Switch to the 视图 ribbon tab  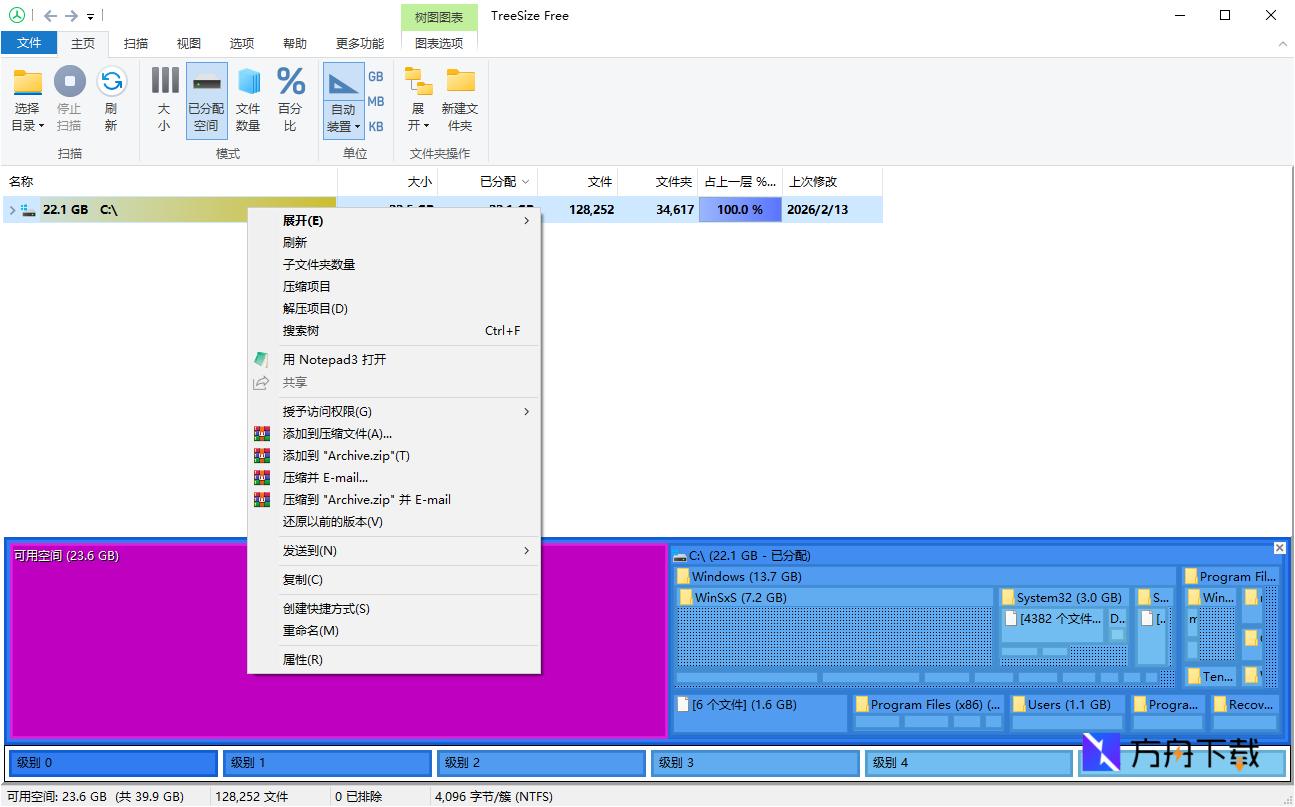click(188, 43)
